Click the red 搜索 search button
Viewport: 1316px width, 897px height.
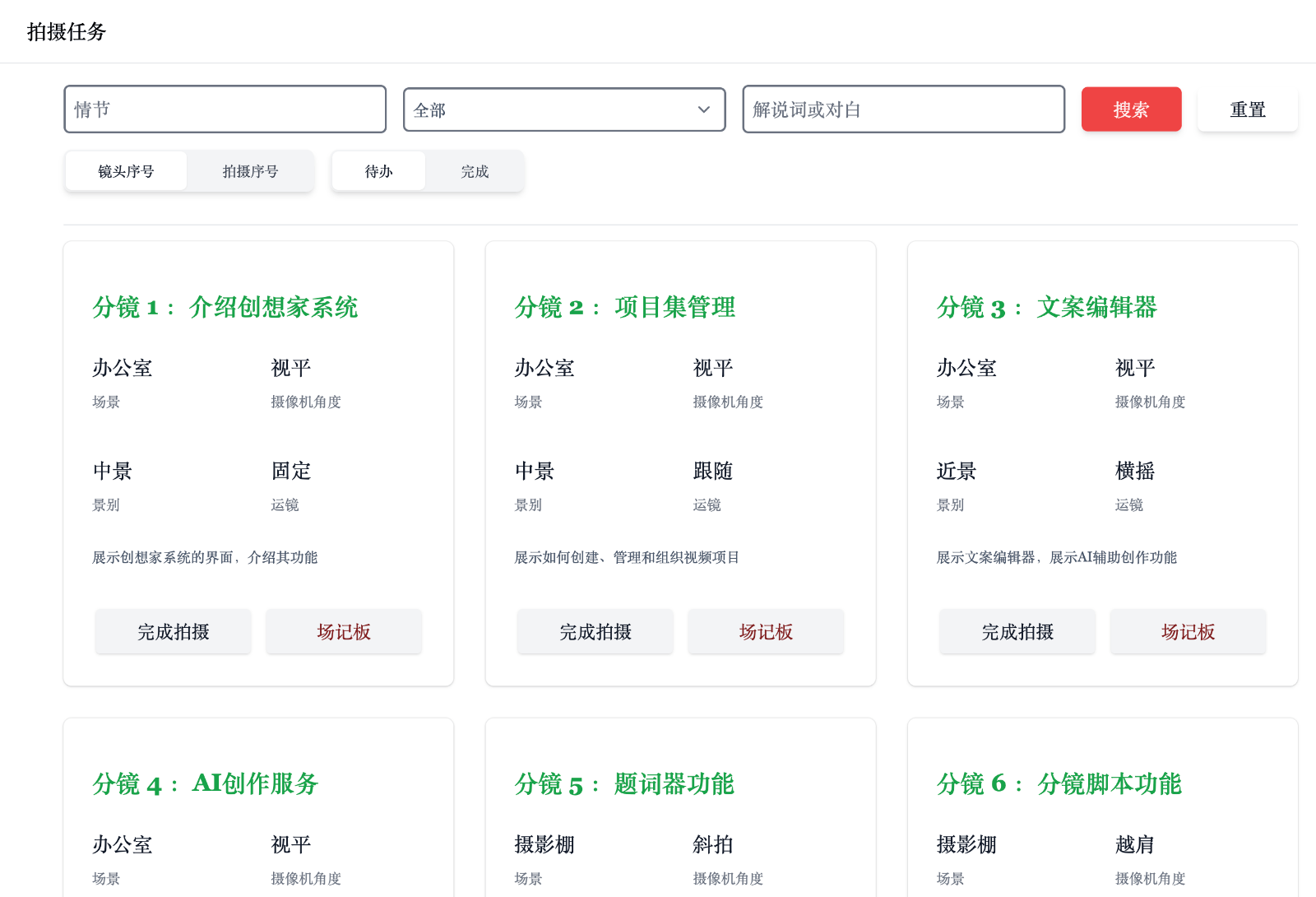pyautogui.click(x=1131, y=109)
